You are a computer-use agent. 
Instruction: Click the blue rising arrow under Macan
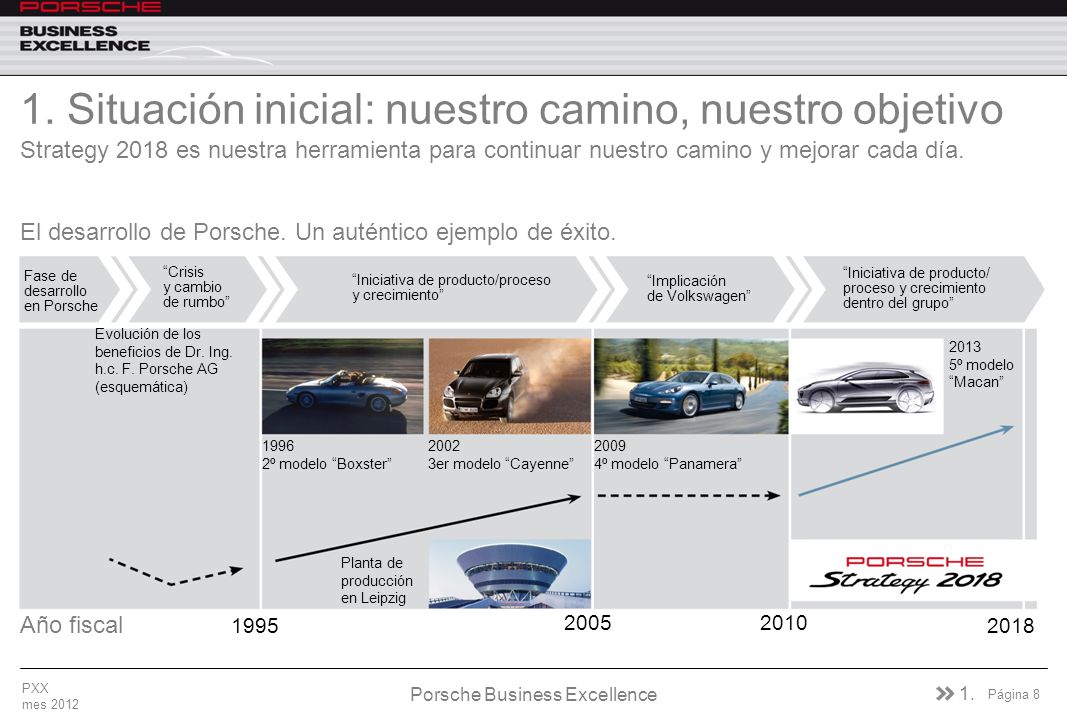pyautogui.click(x=906, y=460)
